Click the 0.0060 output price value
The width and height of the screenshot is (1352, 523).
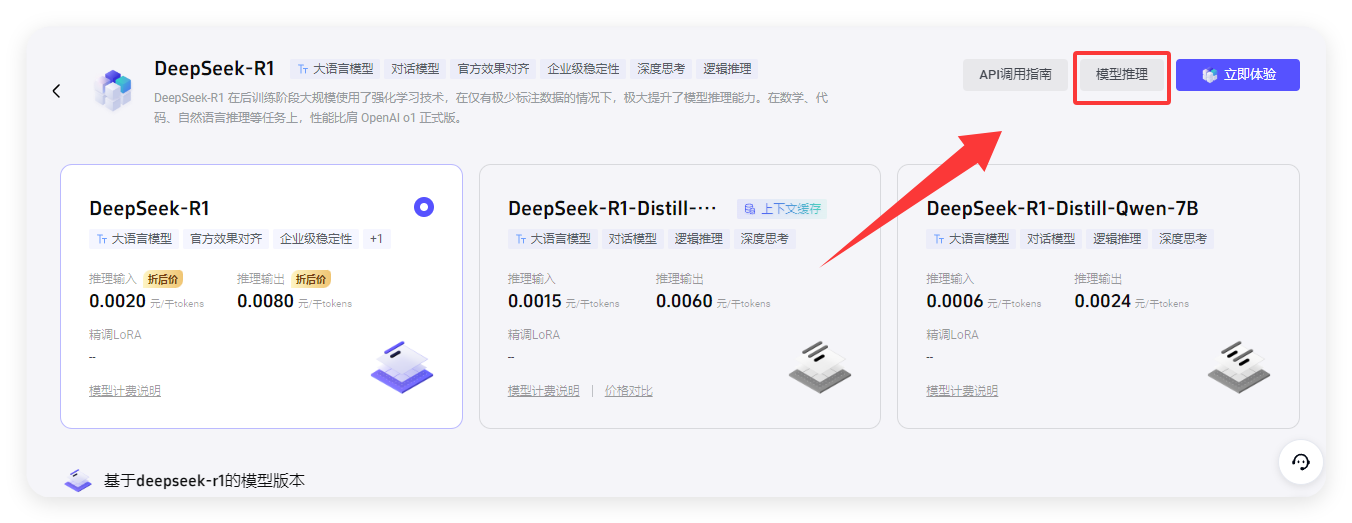click(684, 301)
